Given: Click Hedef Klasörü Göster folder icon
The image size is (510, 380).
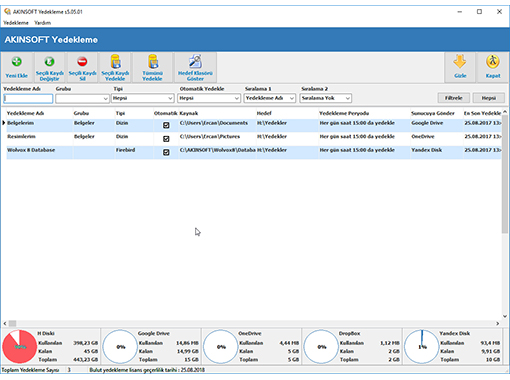Looking at the screenshot, I should [x=195, y=61].
